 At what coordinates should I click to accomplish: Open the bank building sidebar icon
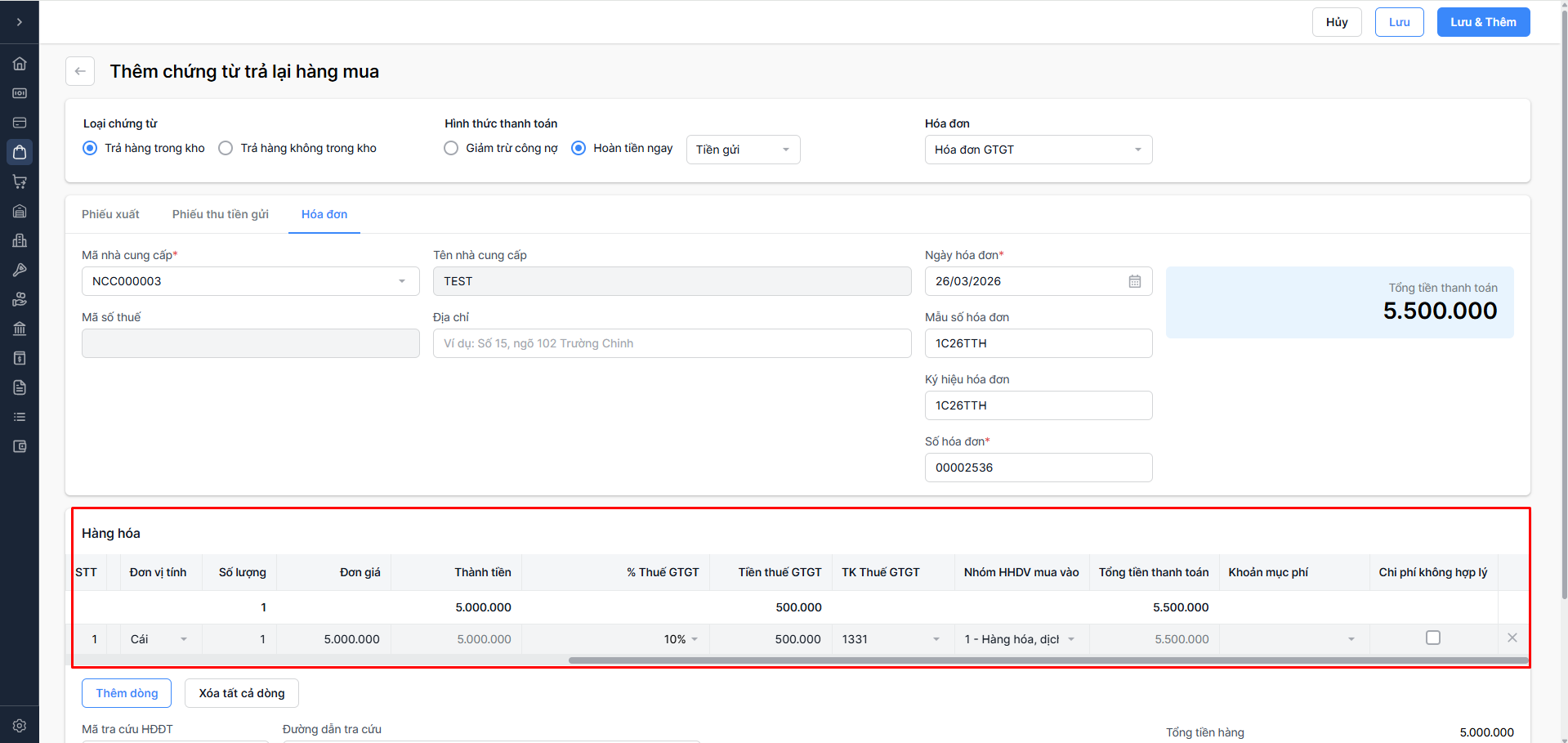(20, 329)
